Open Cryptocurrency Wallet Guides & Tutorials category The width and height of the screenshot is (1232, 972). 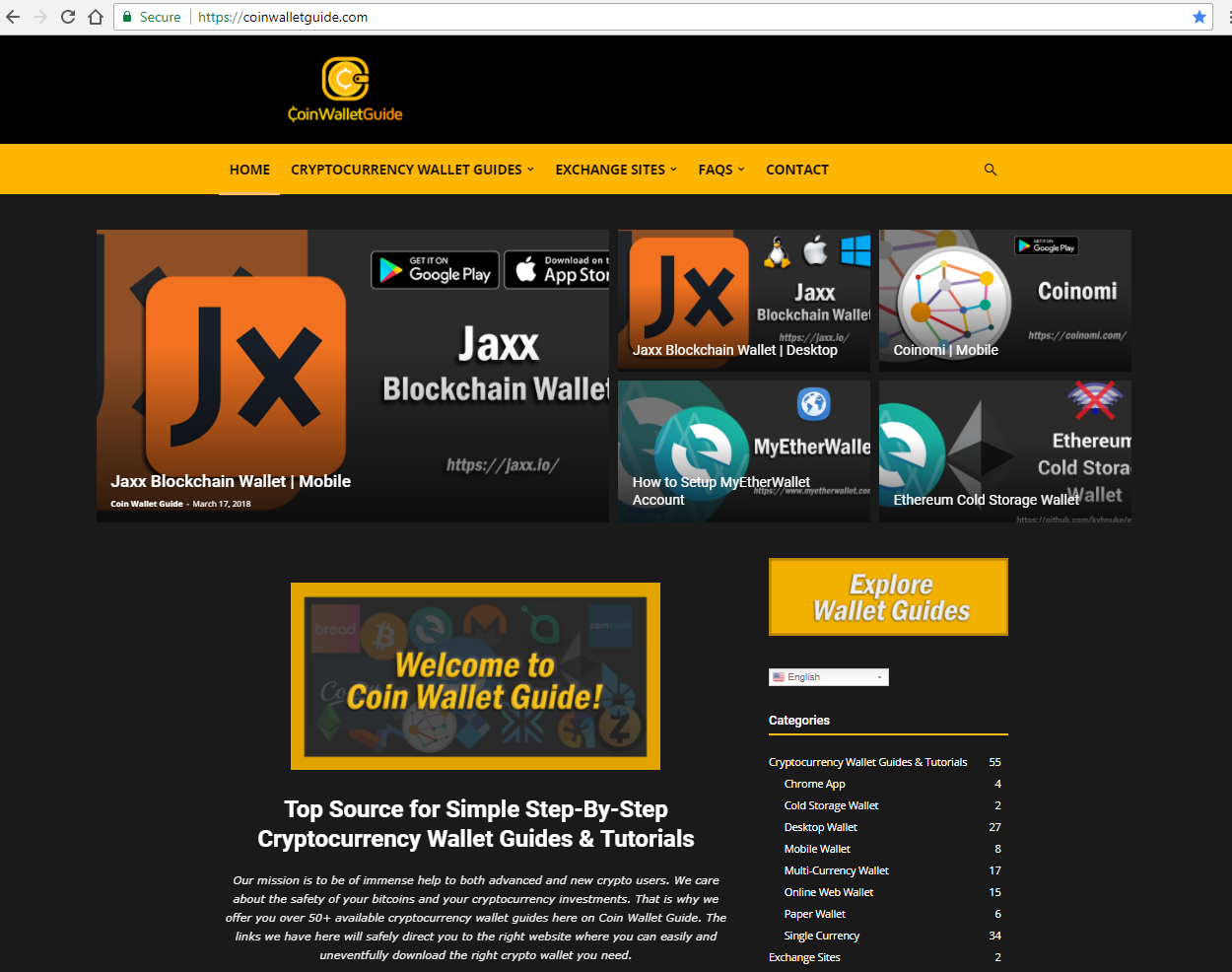[868, 762]
